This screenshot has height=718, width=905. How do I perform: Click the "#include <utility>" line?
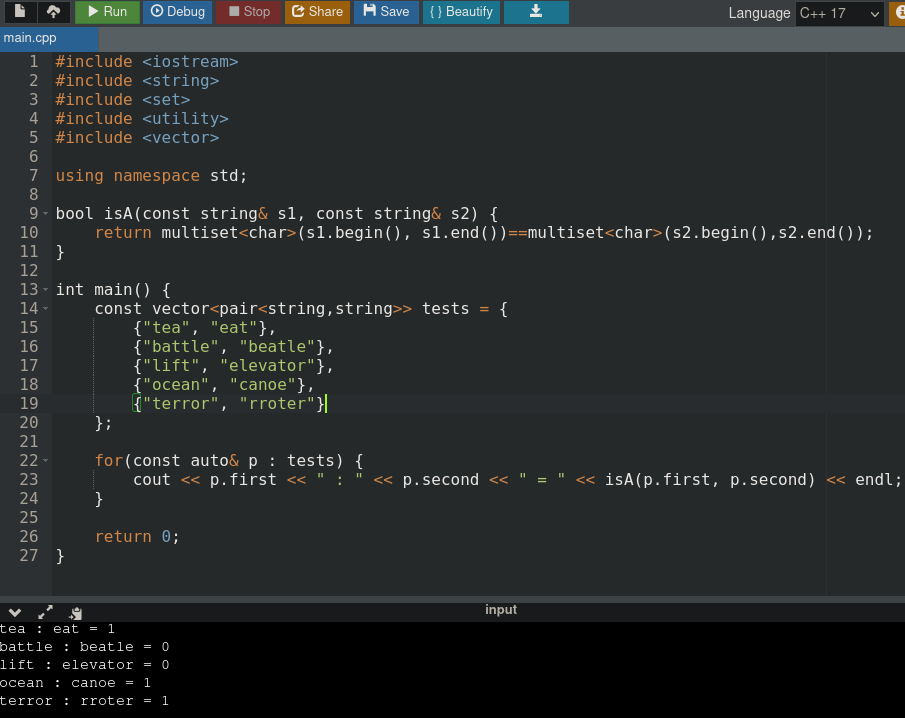(142, 119)
